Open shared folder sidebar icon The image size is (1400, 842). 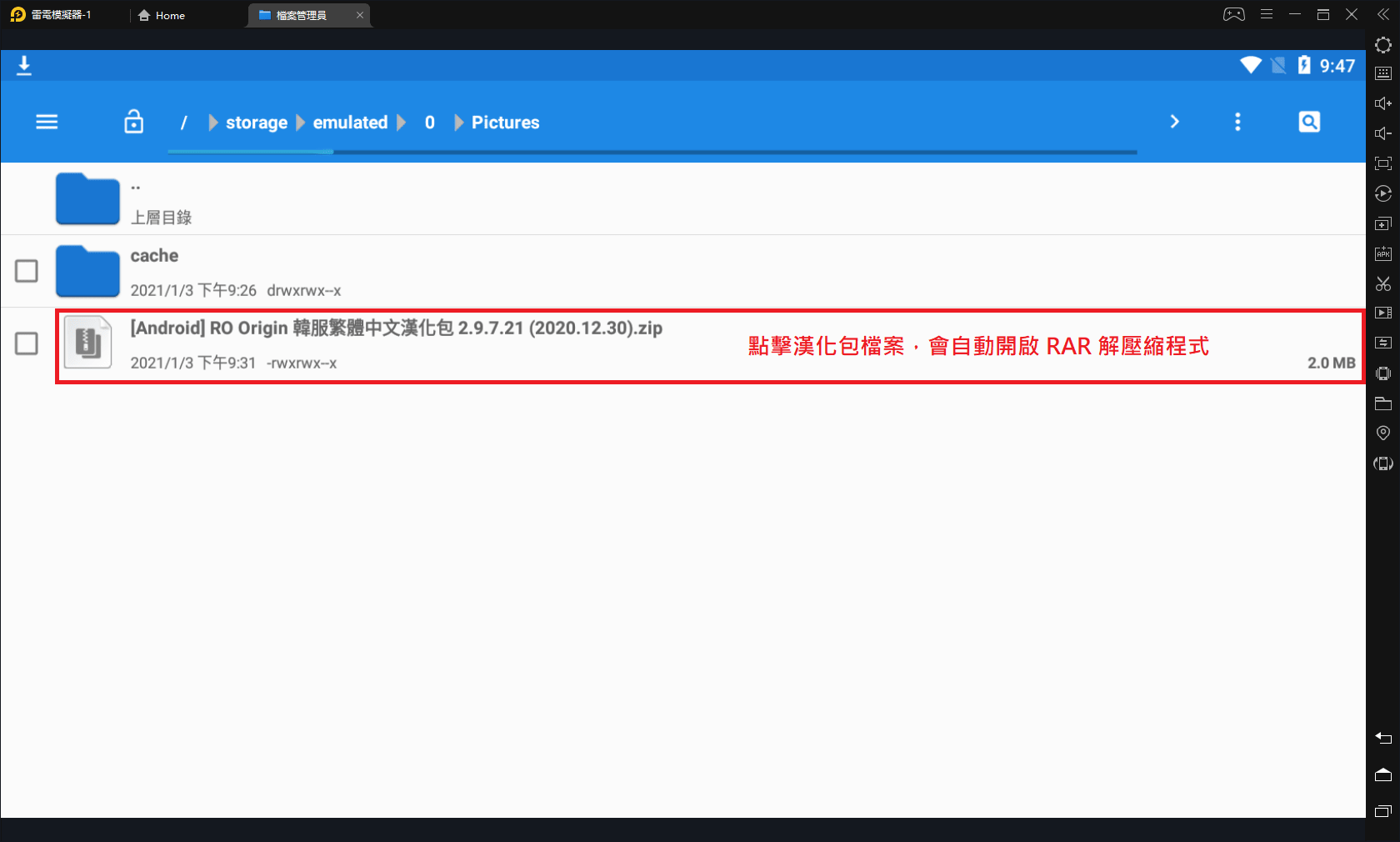pyautogui.click(x=1383, y=403)
